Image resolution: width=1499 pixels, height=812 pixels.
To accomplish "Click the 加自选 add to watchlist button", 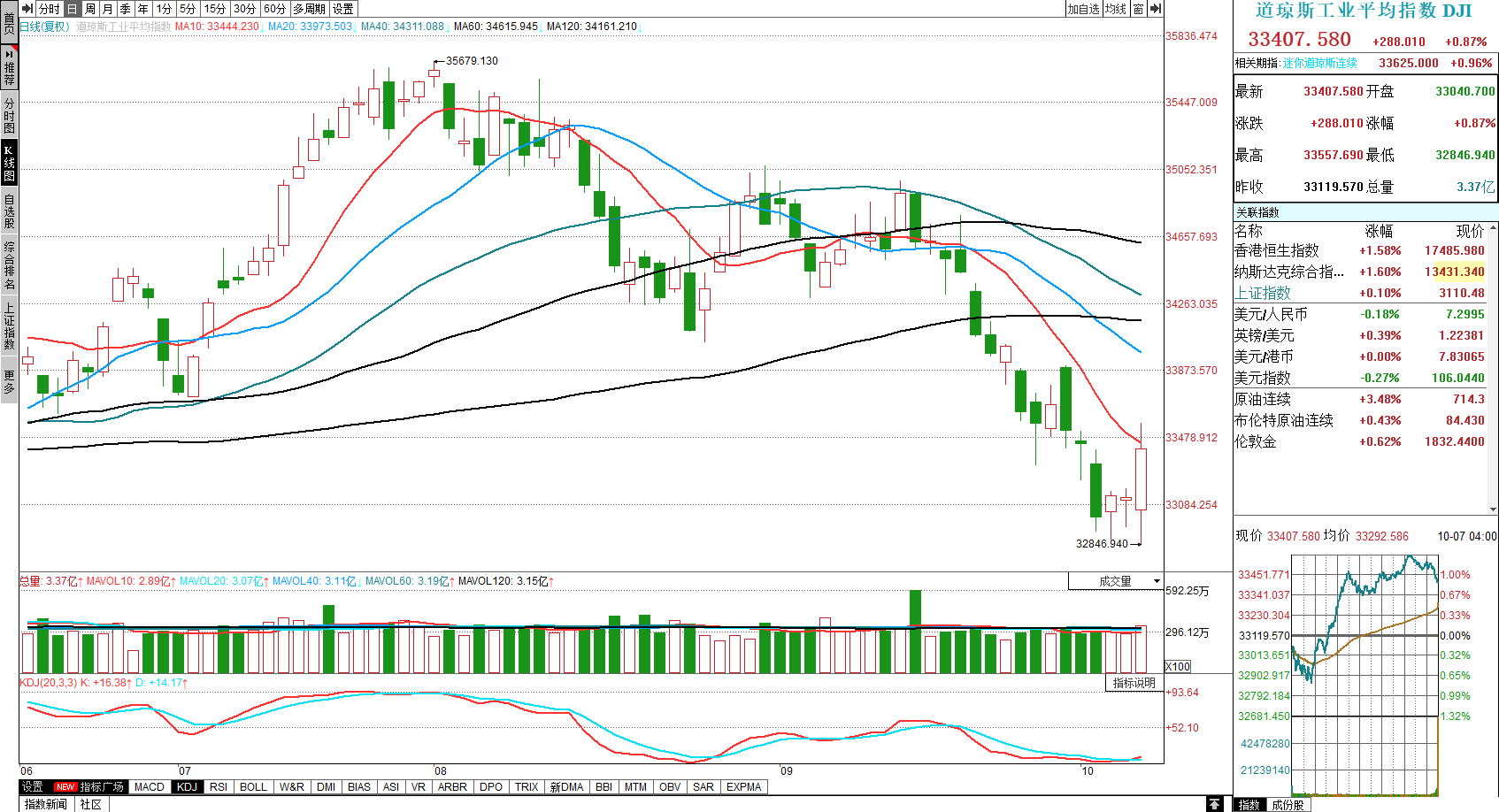I will [x=1083, y=9].
